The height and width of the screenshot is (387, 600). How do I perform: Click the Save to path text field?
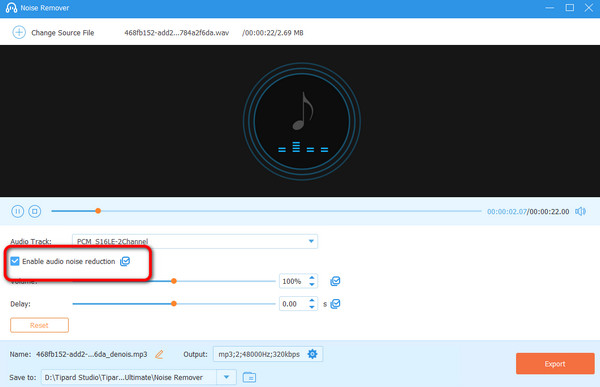pyautogui.click(x=129, y=377)
